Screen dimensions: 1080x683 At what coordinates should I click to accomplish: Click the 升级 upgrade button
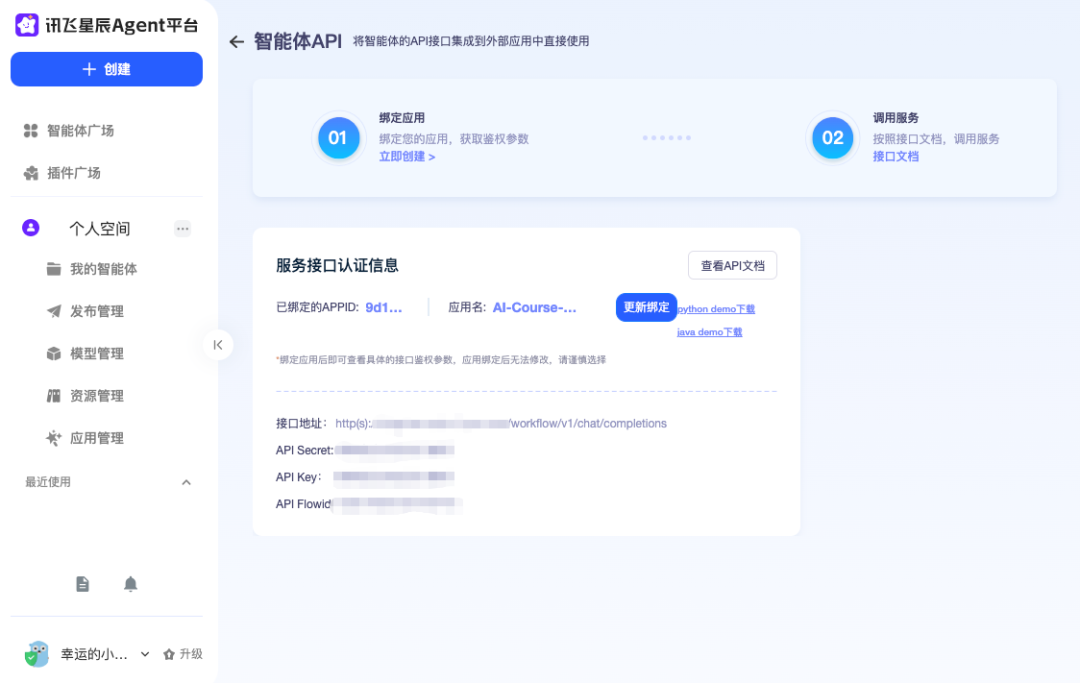183,654
